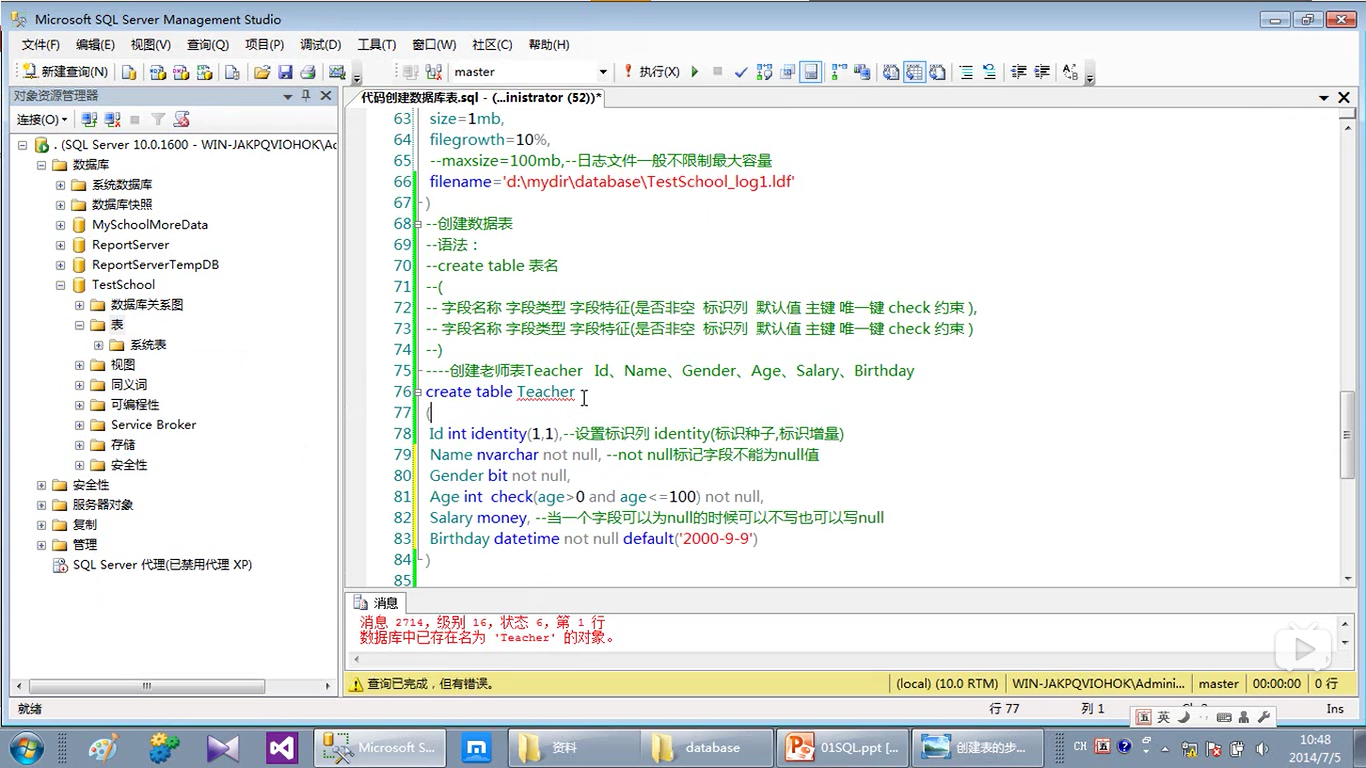Click the include actual execution plan icon

click(x=839, y=72)
